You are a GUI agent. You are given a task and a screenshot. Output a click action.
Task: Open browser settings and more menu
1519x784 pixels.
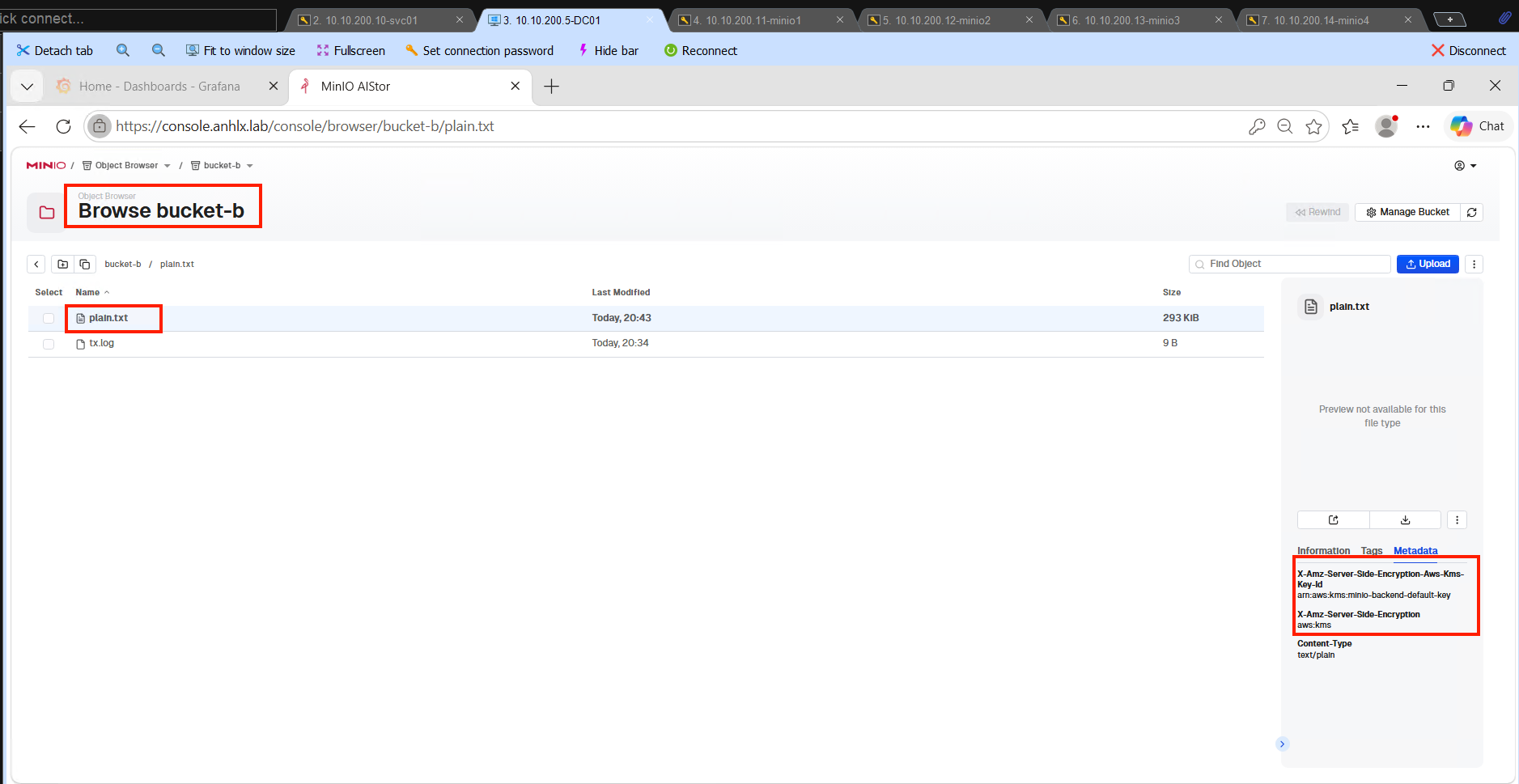(x=1423, y=126)
